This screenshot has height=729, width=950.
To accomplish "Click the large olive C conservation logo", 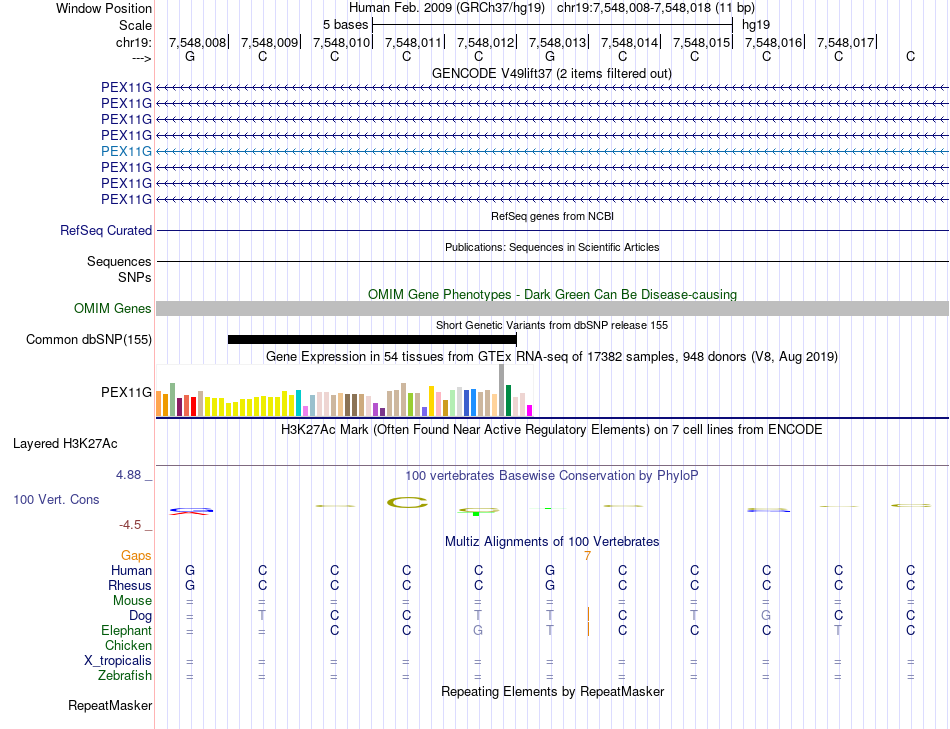I will pyautogui.click(x=407, y=502).
